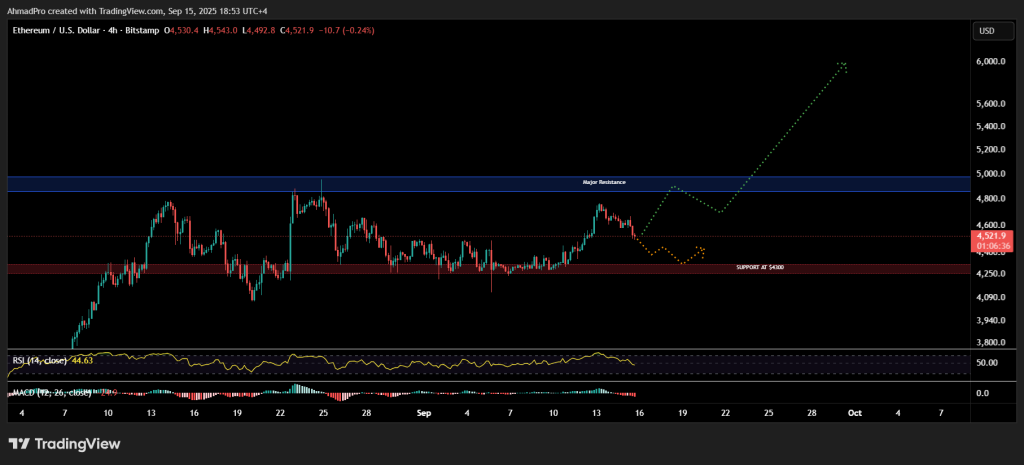Click the Major Resistance text label

pos(604,183)
